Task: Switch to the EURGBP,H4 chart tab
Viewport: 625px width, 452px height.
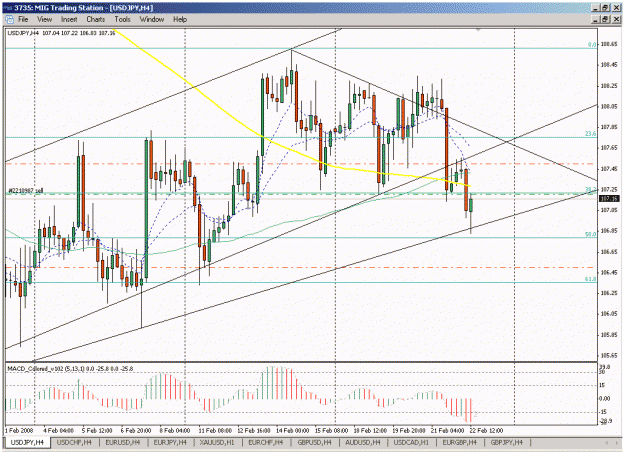Action: pos(459,442)
